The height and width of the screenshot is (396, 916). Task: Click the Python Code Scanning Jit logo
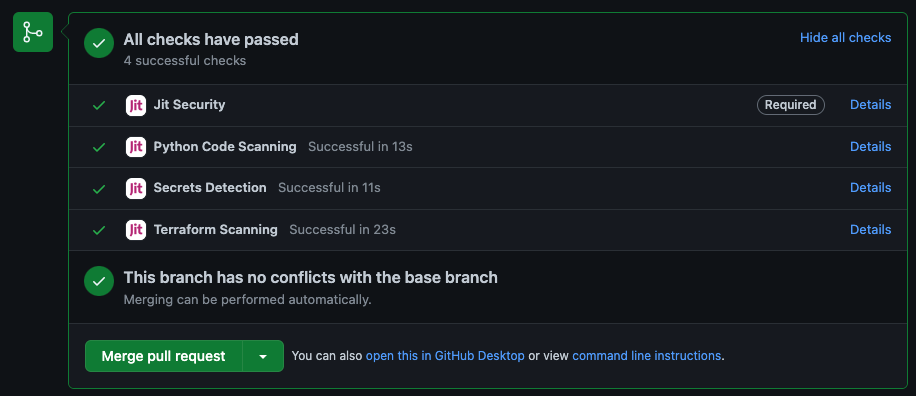click(136, 147)
